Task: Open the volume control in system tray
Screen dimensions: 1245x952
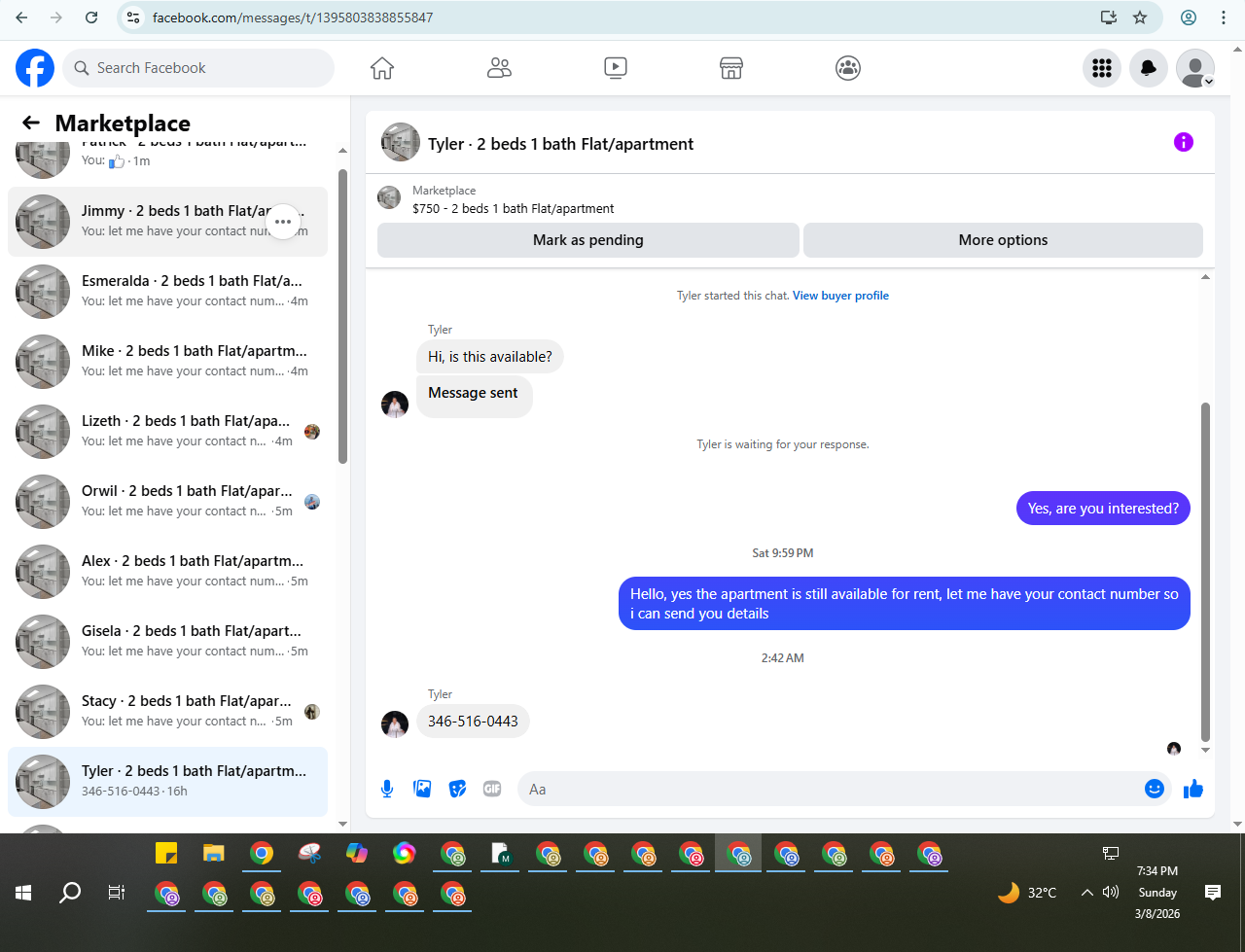Action: tap(1111, 893)
